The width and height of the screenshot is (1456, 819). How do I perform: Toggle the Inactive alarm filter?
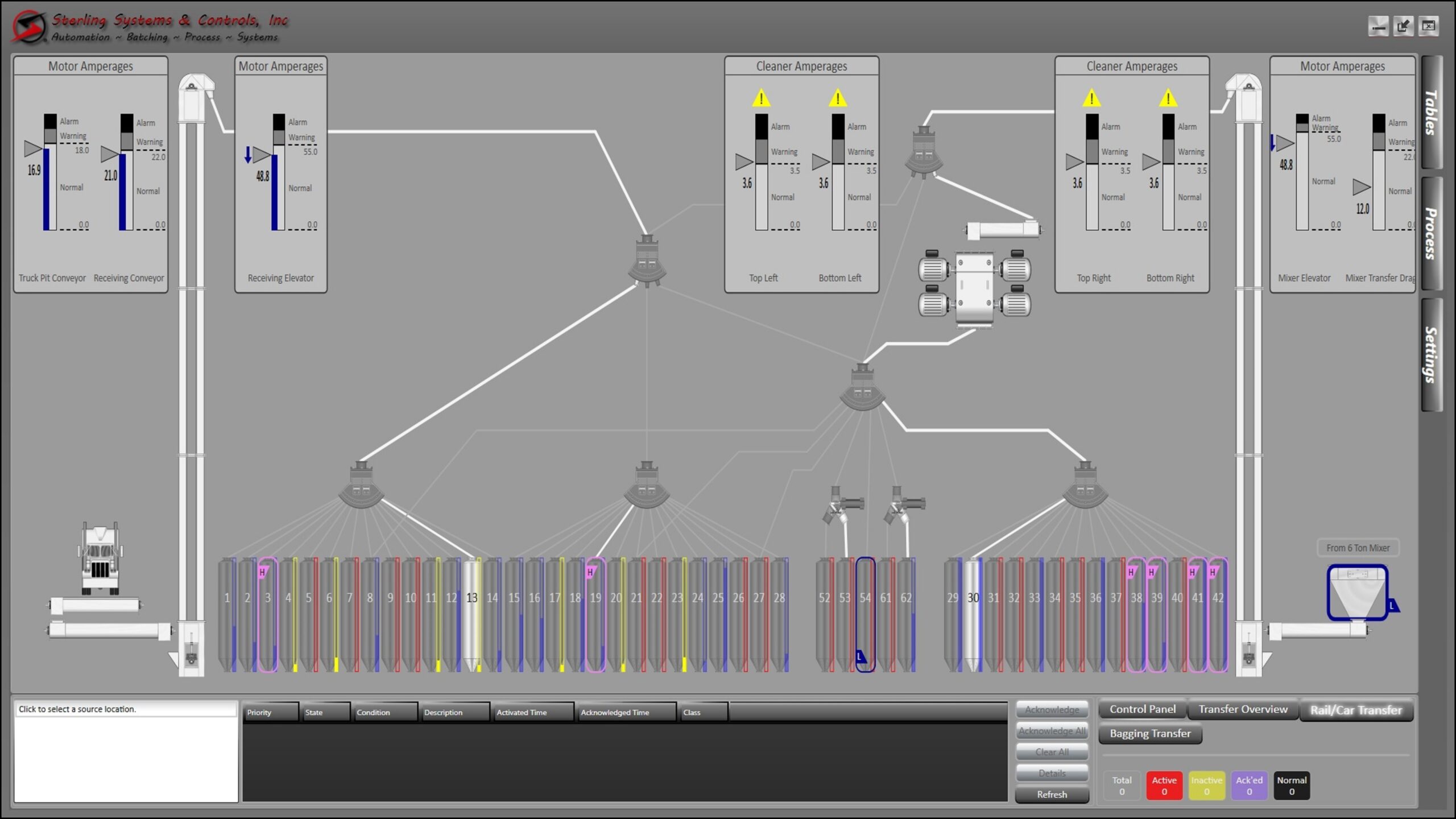pyautogui.click(x=1206, y=785)
